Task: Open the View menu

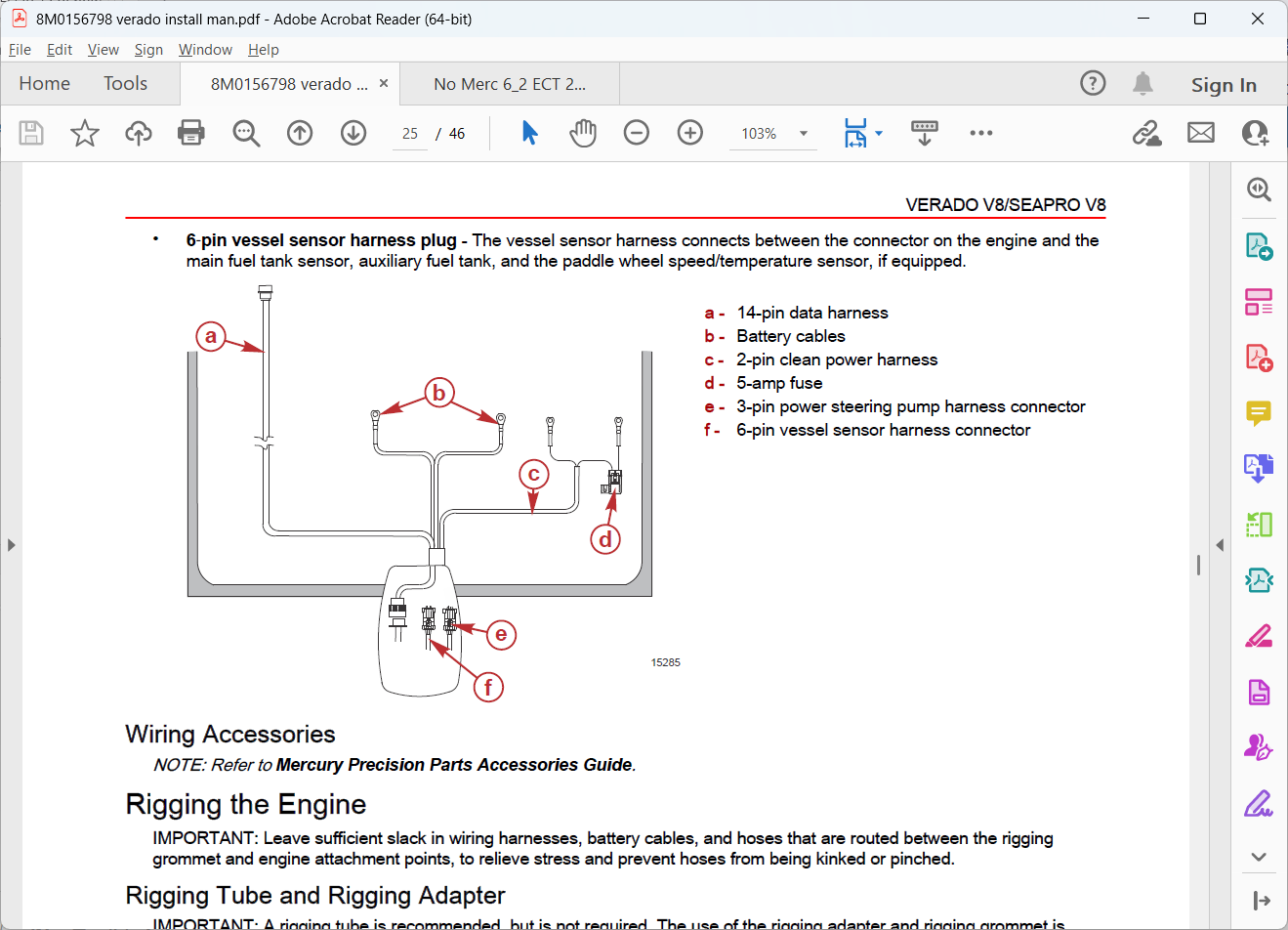Action: point(104,50)
